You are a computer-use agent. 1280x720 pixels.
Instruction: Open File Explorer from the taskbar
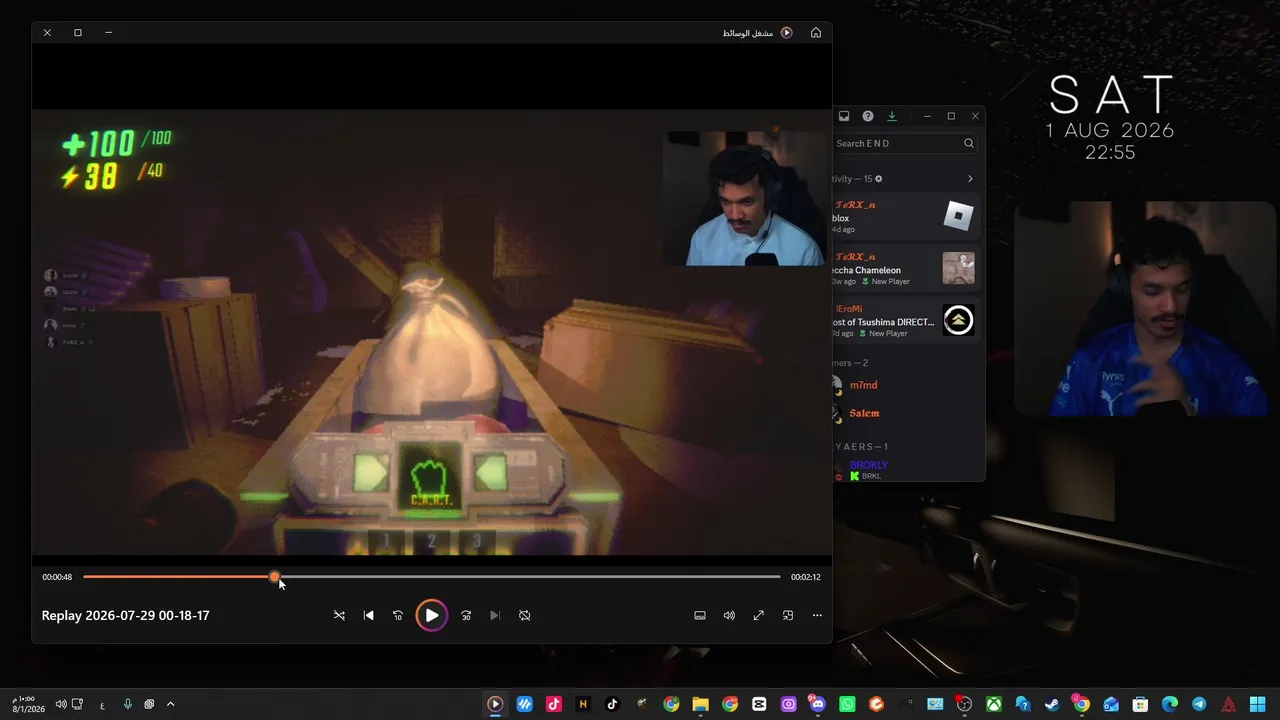coord(700,704)
